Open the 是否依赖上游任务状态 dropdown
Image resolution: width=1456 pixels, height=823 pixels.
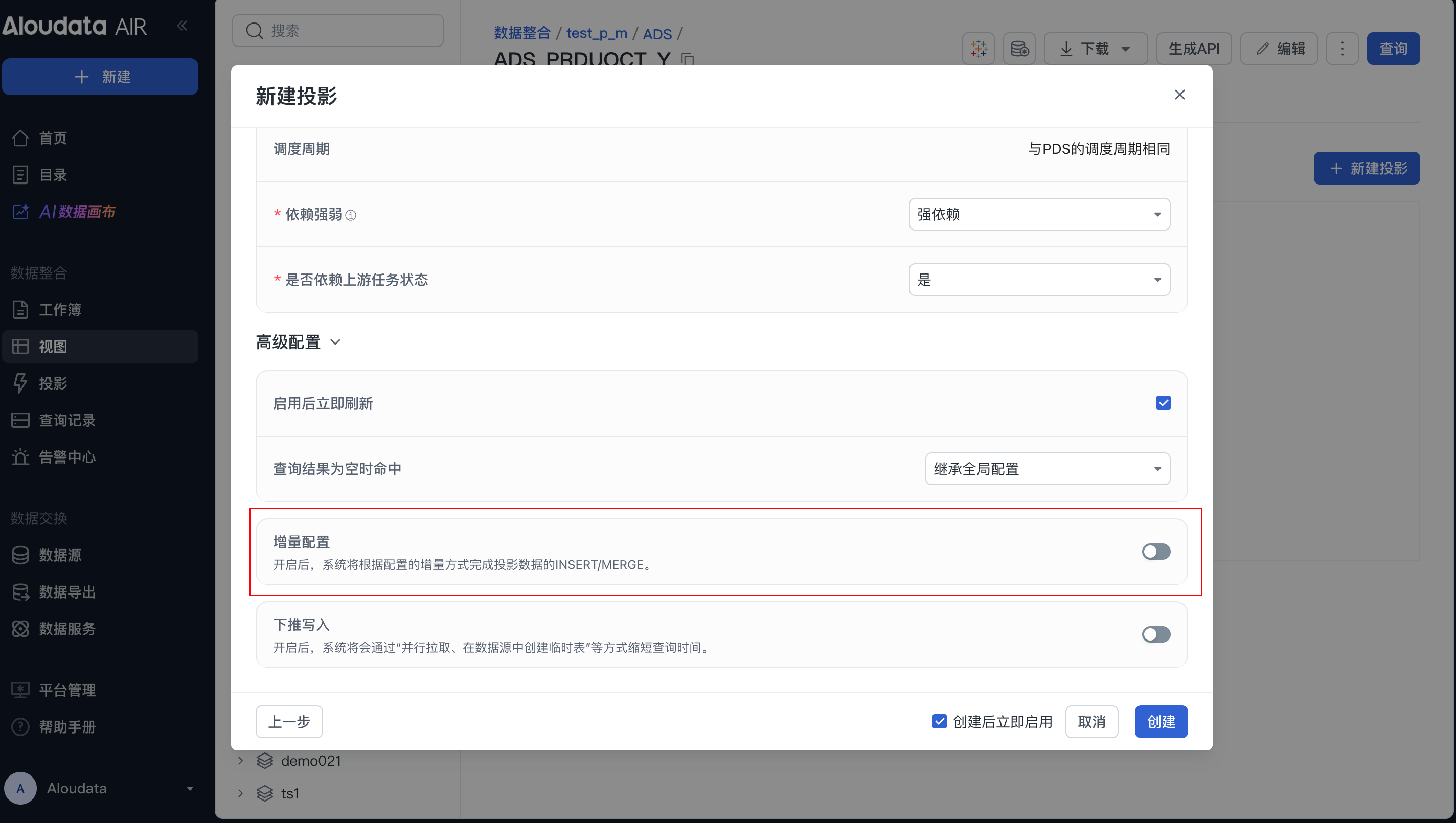tap(1039, 280)
